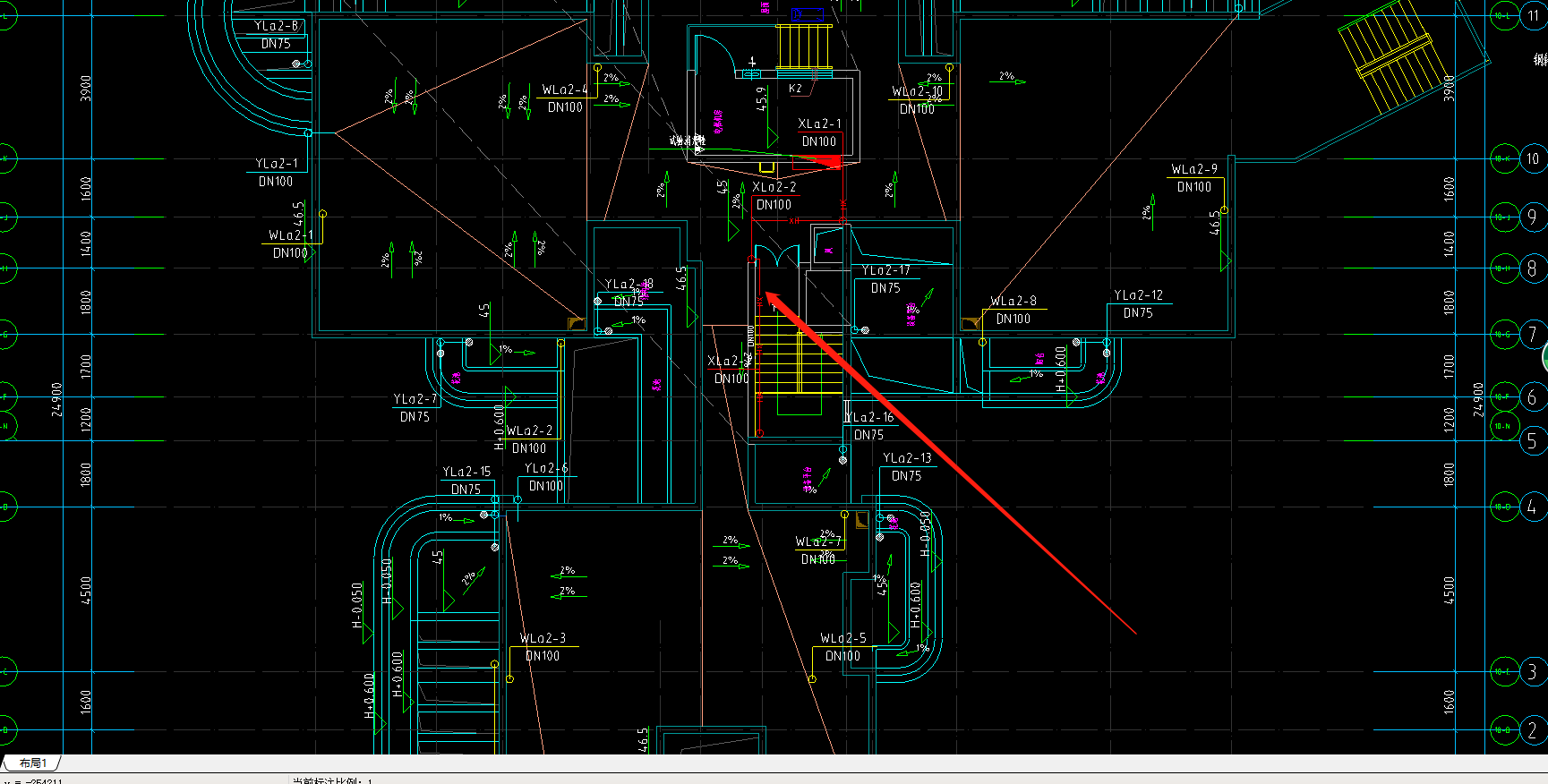Screen dimensions: 1548x784
Task: Select the YLa2-13 pipe label
Action: pyautogui.click(x=907, y=458)
